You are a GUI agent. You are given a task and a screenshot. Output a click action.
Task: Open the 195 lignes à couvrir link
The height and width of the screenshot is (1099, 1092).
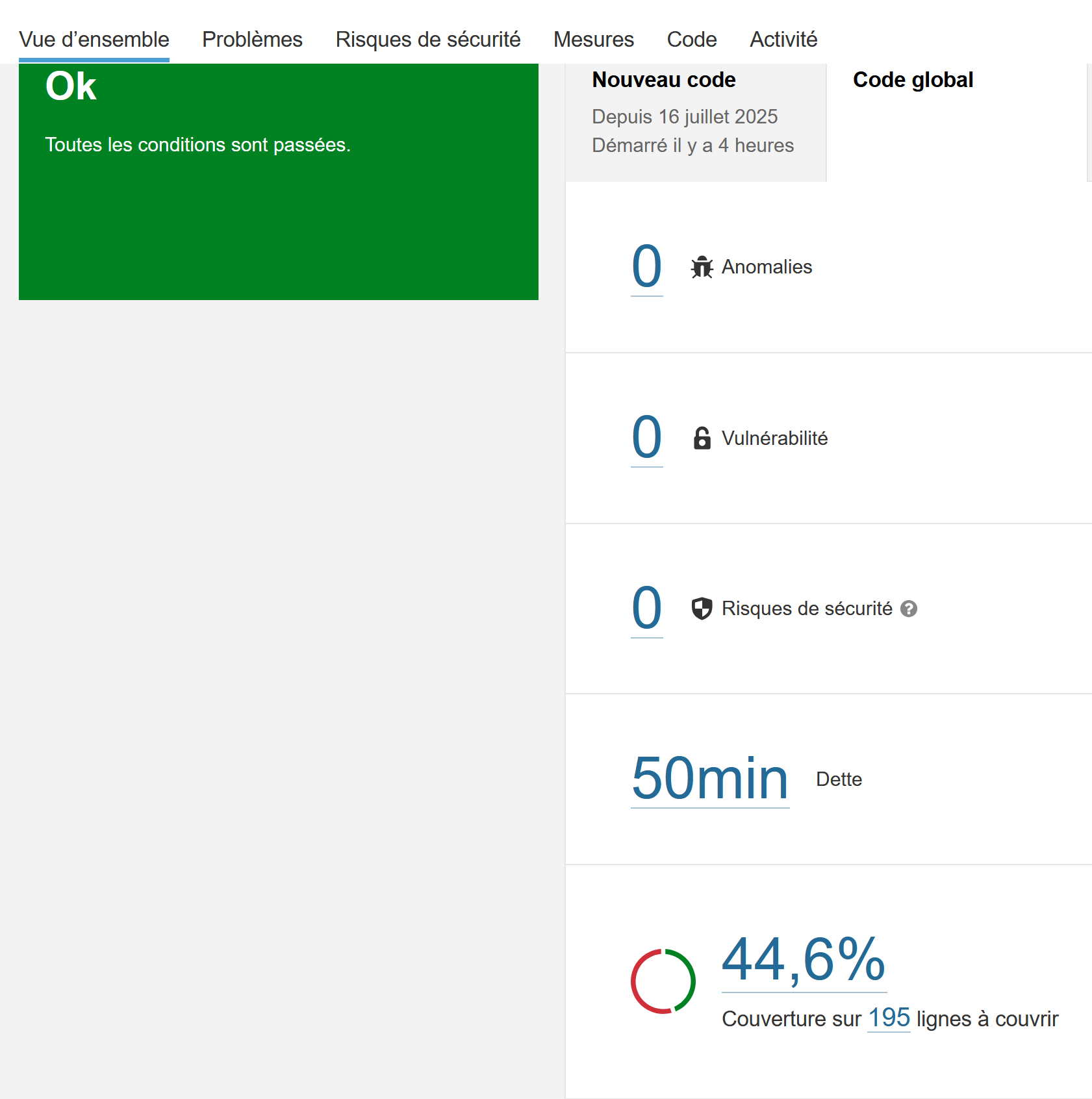pos(889,1018)
